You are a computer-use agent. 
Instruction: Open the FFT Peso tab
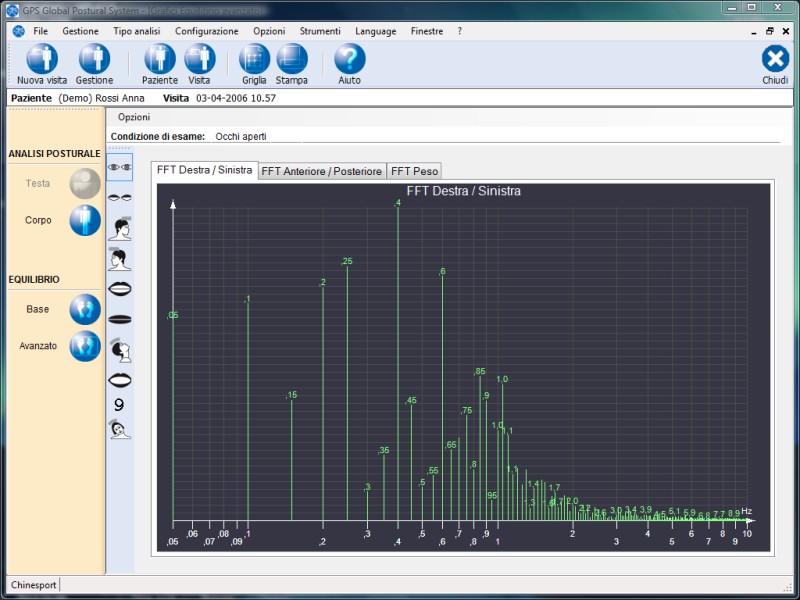point(414,172)
